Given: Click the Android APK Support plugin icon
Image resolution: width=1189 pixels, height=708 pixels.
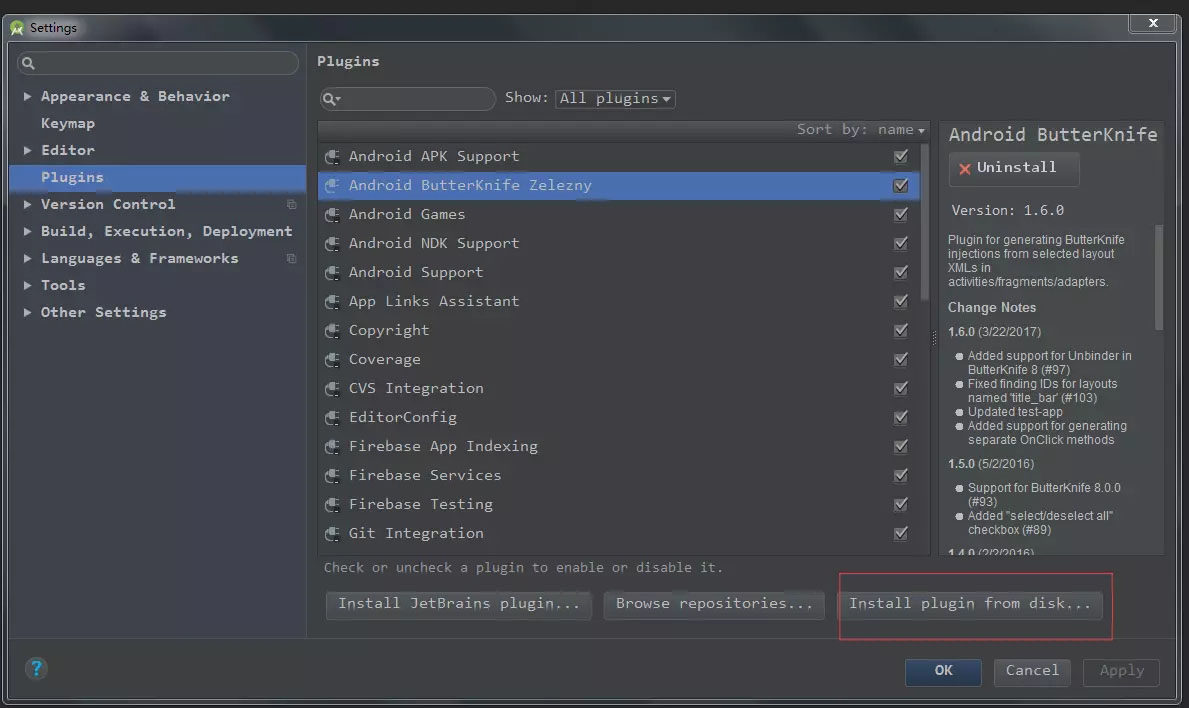Looking at the screenshot, I should [x=332, y=156].
